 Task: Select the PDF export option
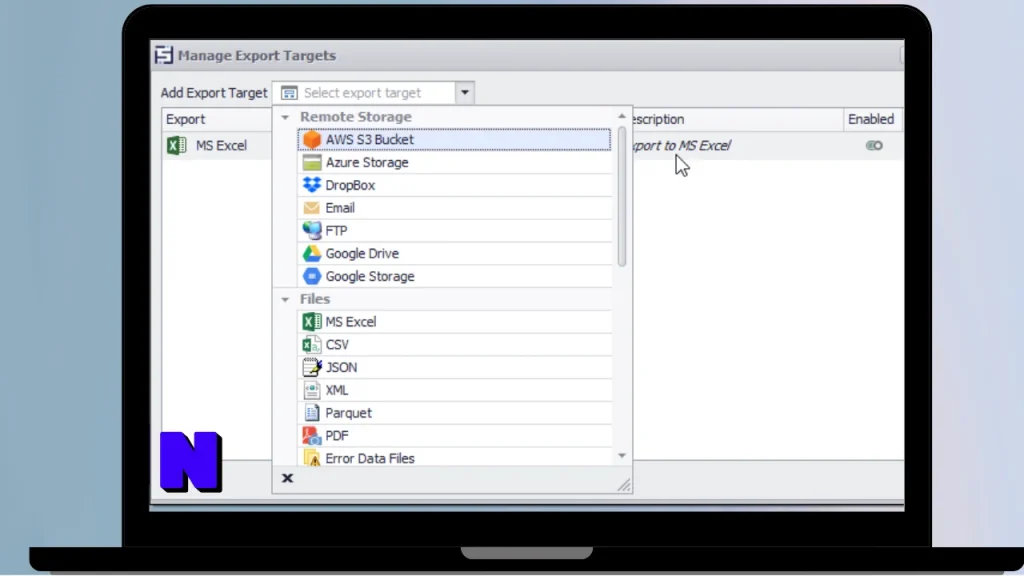(454, 436)
